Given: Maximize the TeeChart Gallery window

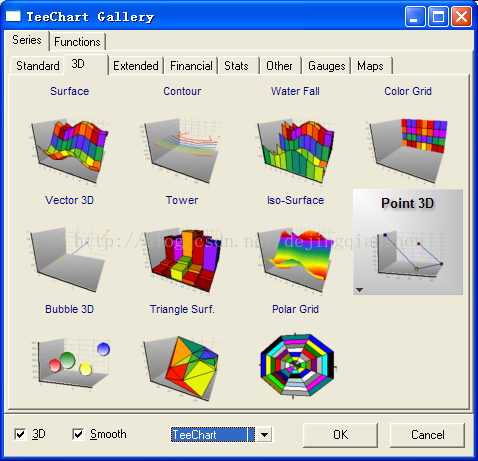Looking at the screenshot, I should pyautogui.click(x=438, y=16).
